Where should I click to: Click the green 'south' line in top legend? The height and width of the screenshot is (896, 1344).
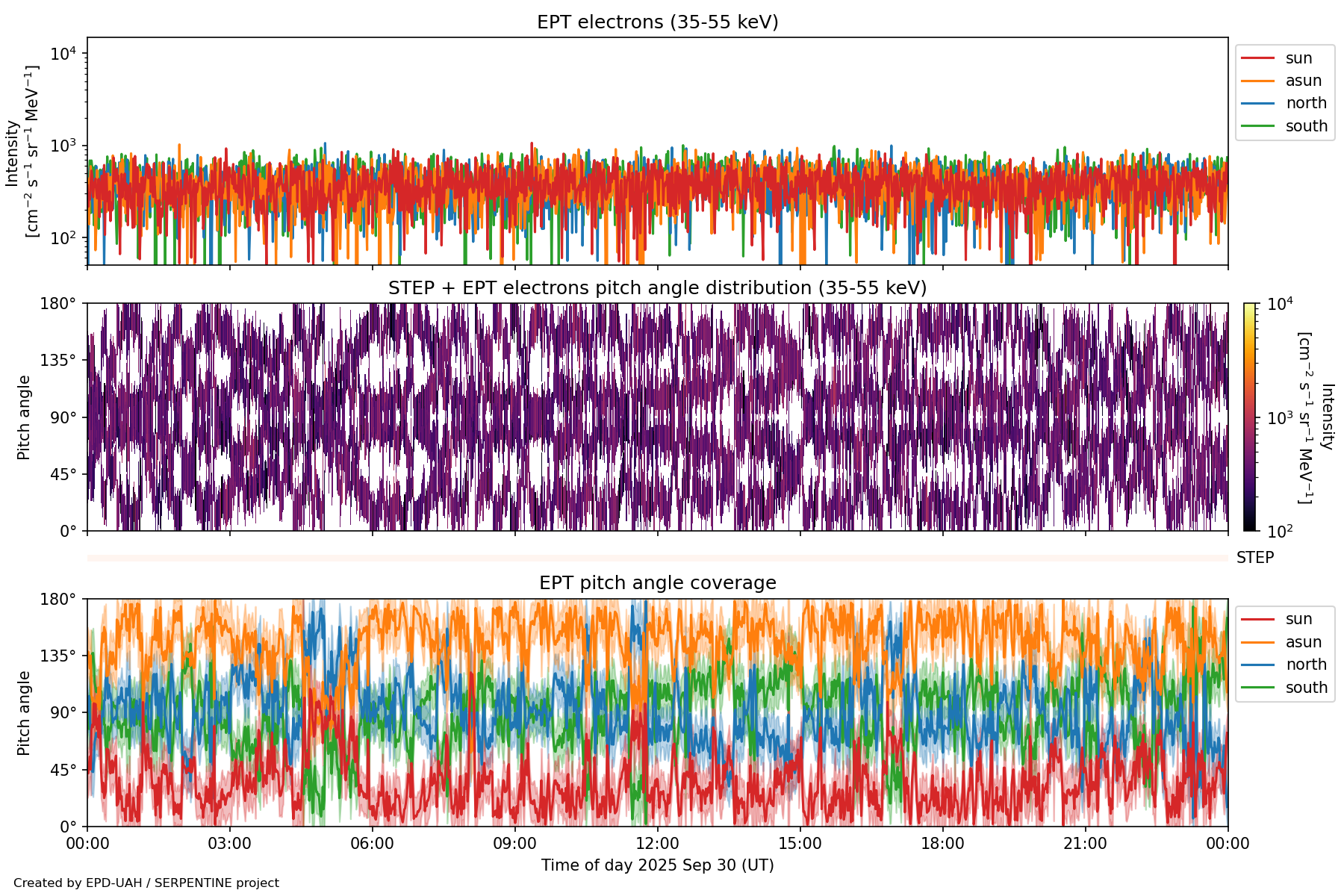click(x=1257, y=126)
